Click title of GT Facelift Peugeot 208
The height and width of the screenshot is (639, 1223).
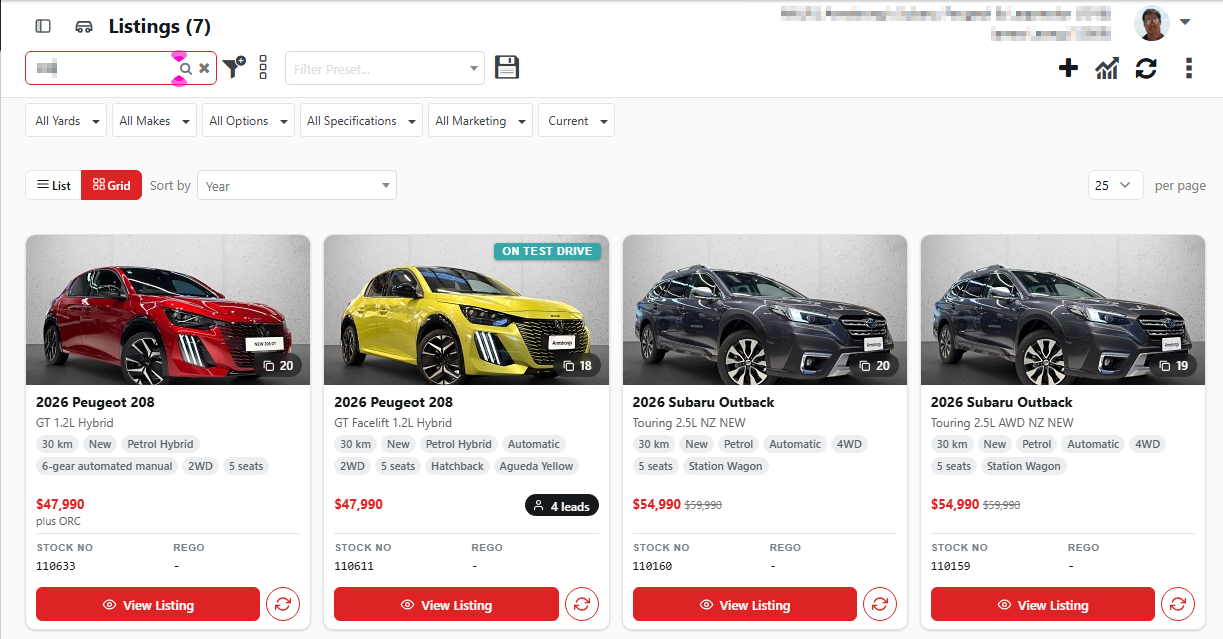(x=393, y=402)
